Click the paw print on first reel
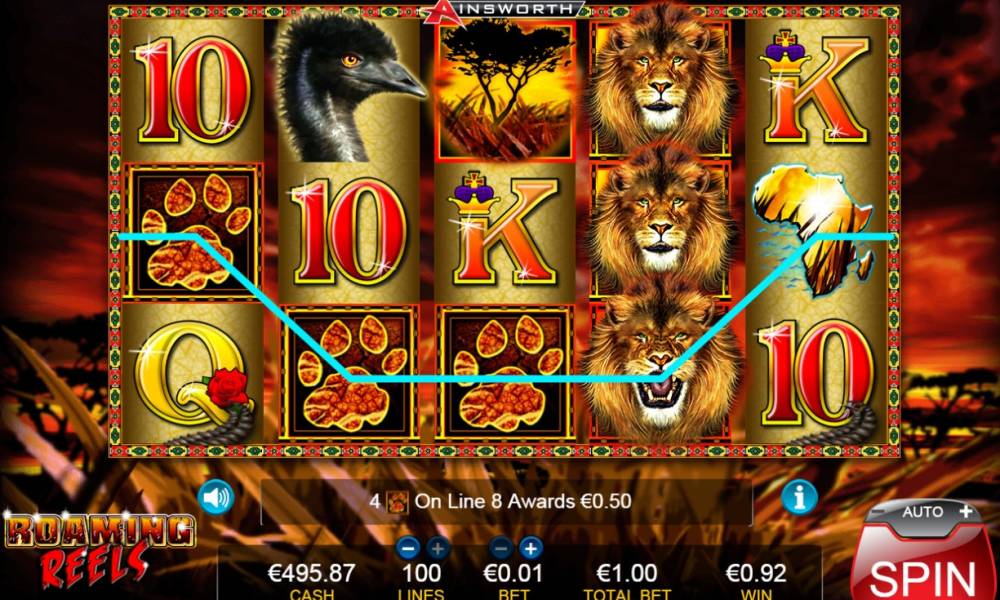This screenshot has width=1000, height=600. click(x=194, y=231)
